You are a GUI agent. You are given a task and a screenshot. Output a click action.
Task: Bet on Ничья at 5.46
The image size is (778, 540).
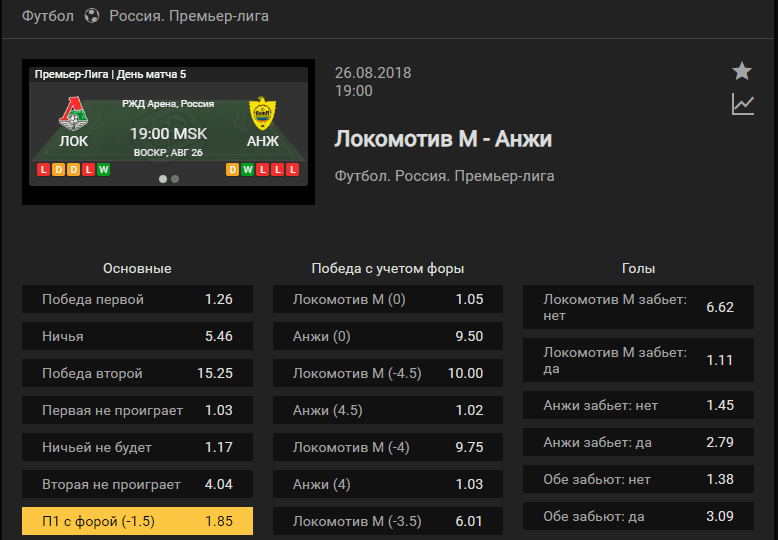point(137,336)
